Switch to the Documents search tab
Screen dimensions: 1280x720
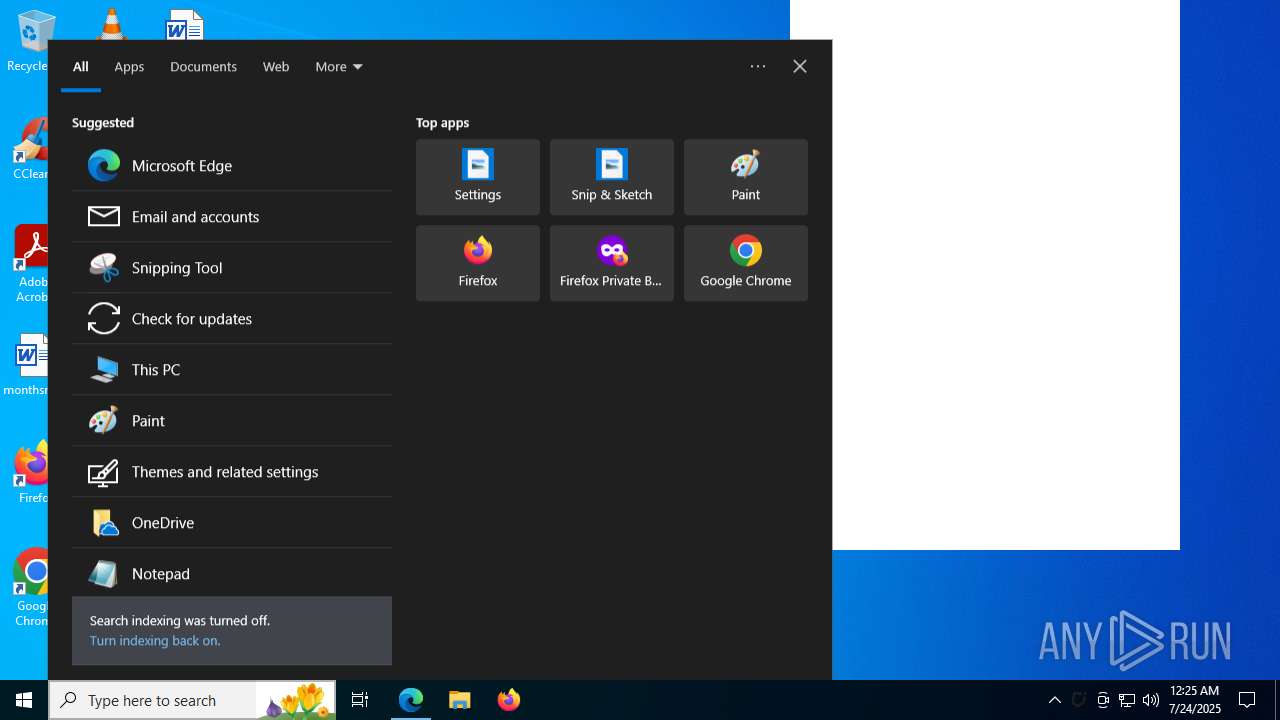click(203, 67)
